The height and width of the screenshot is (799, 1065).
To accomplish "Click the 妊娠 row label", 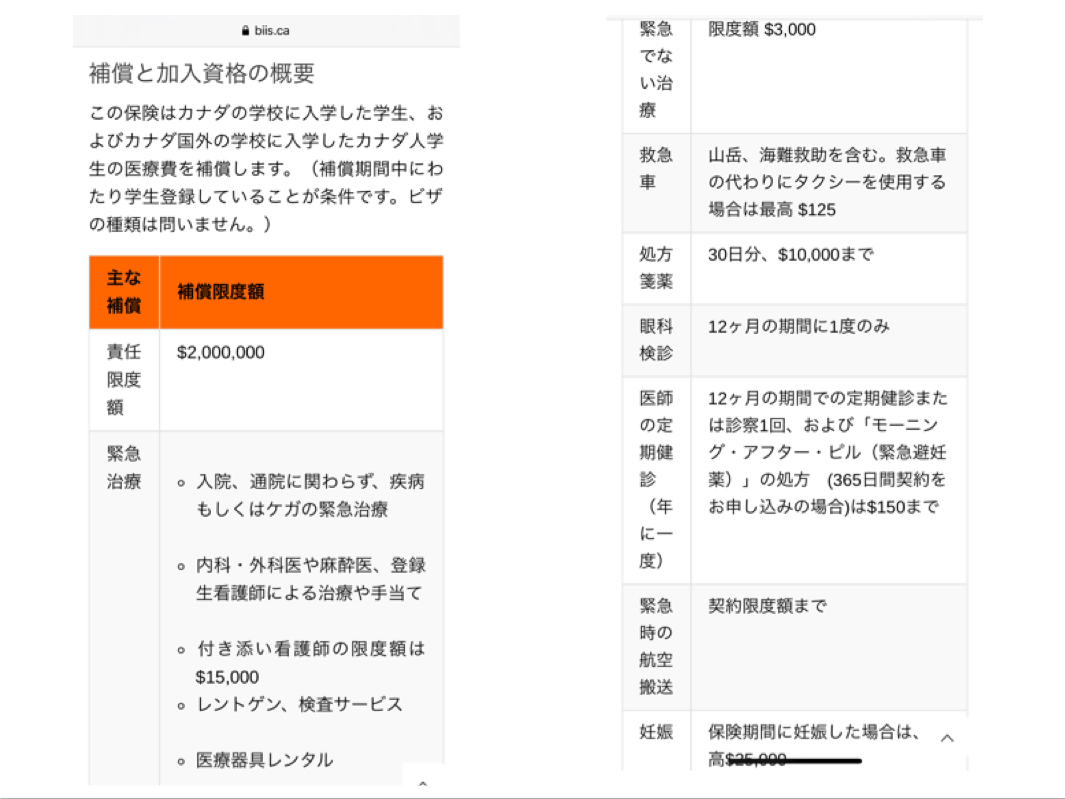I will (x=656, y=732).
